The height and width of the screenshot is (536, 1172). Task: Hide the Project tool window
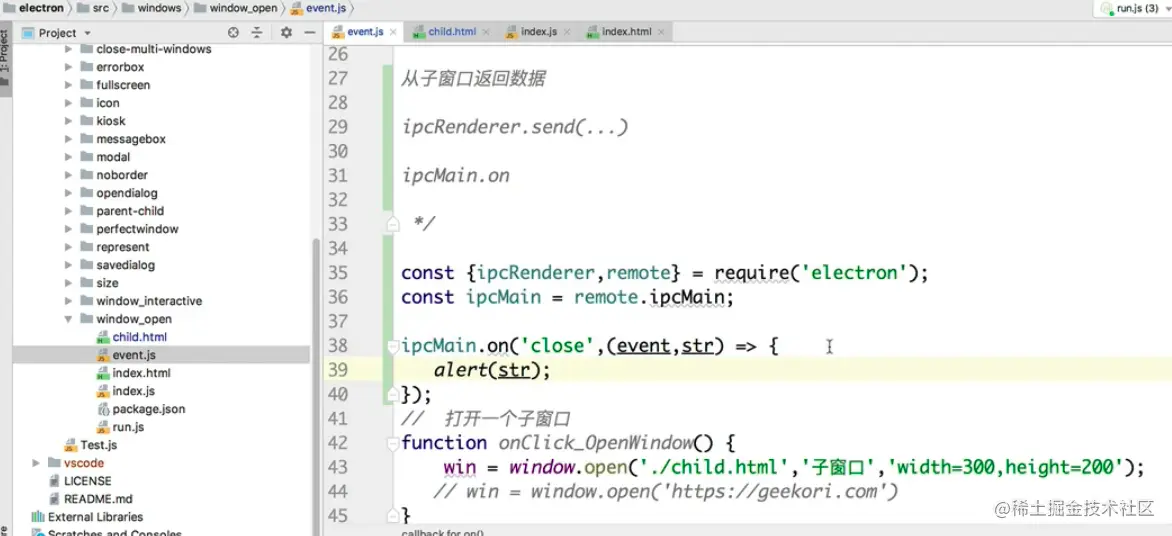pos(309,33)
